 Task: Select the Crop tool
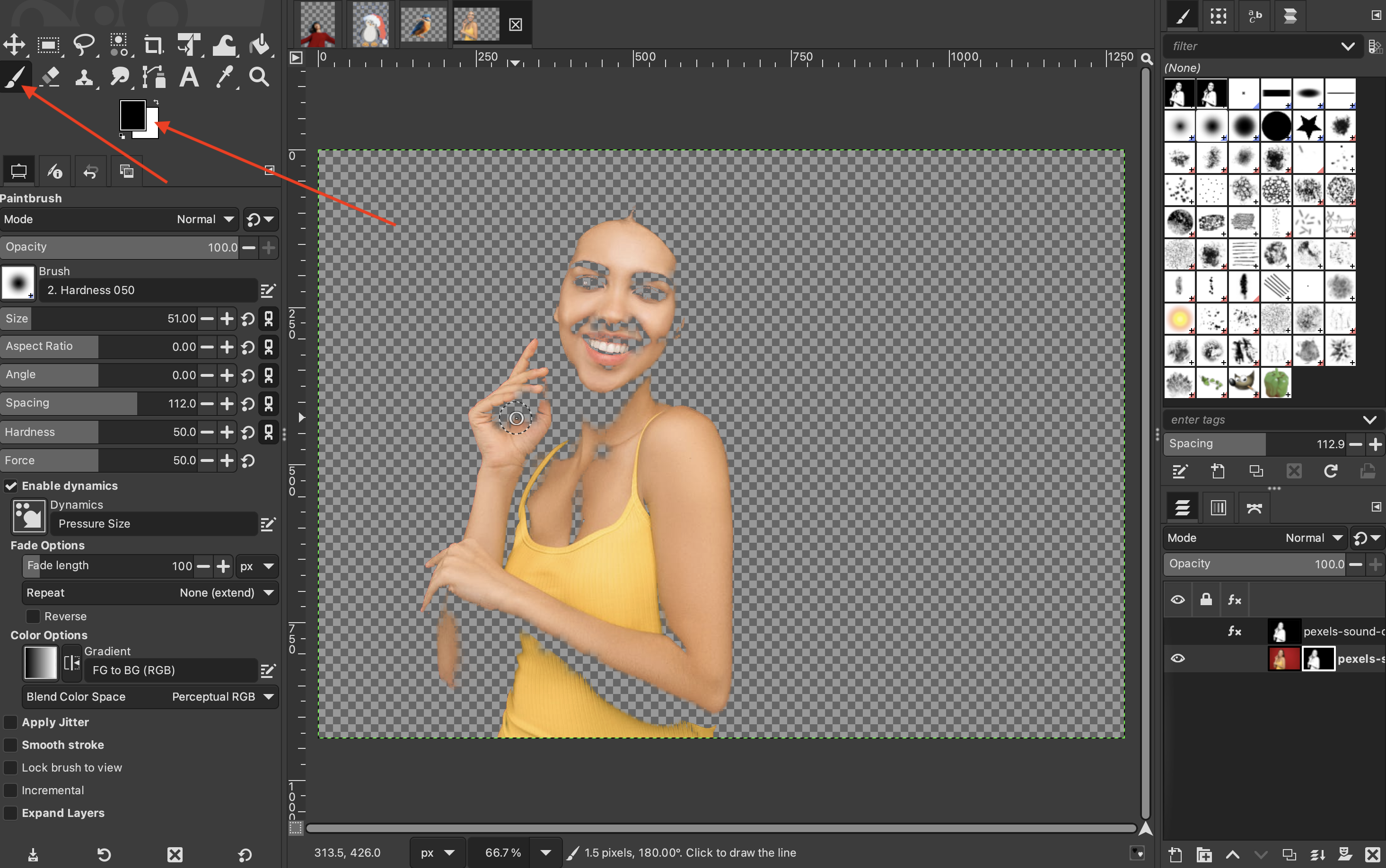(x=153, y=45)
